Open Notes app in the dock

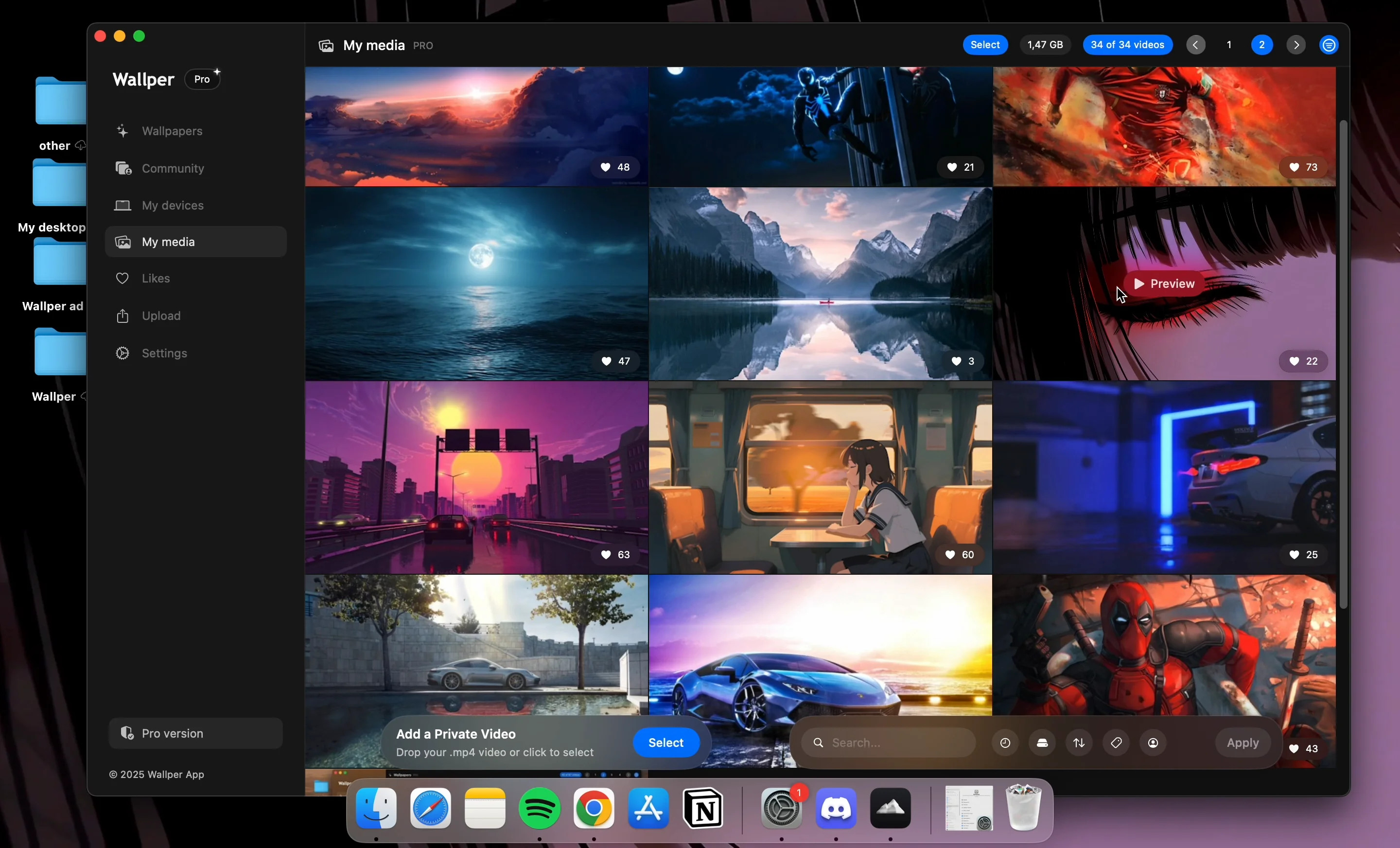click(485, 808)
